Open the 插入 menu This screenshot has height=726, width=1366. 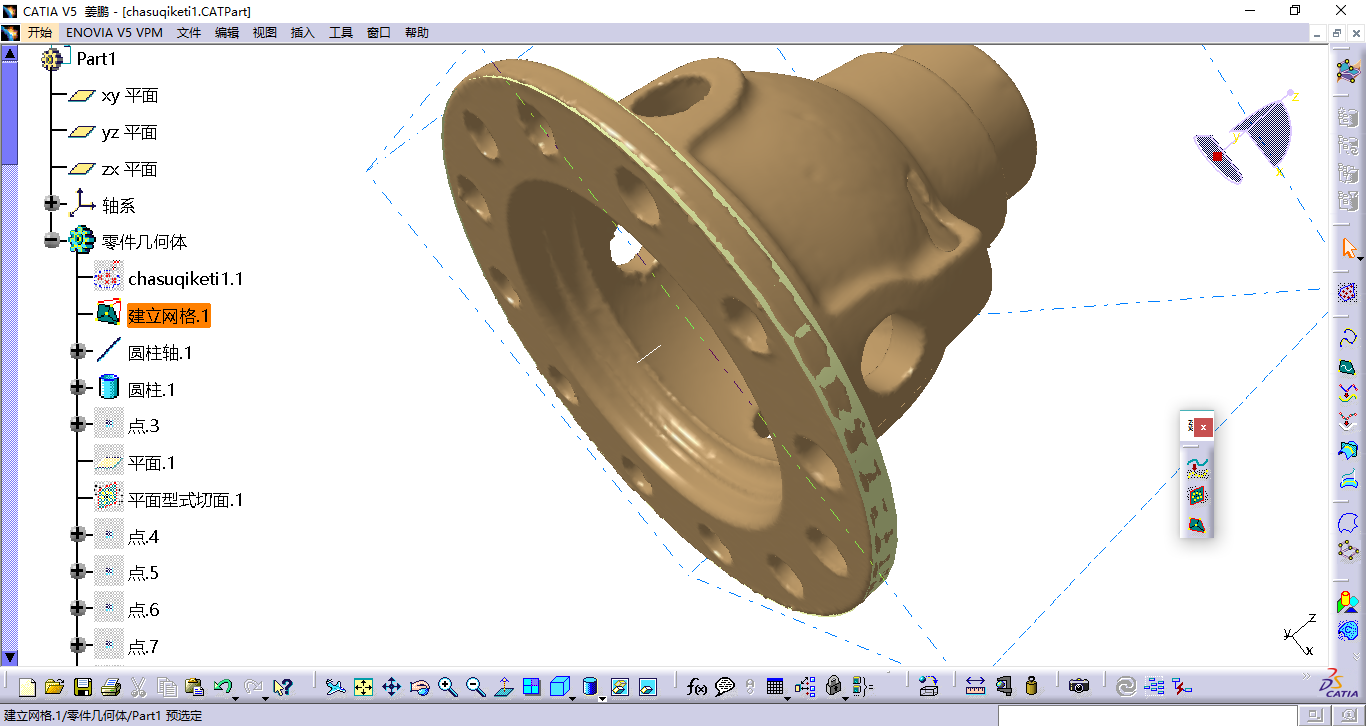[x=302, y=33]
